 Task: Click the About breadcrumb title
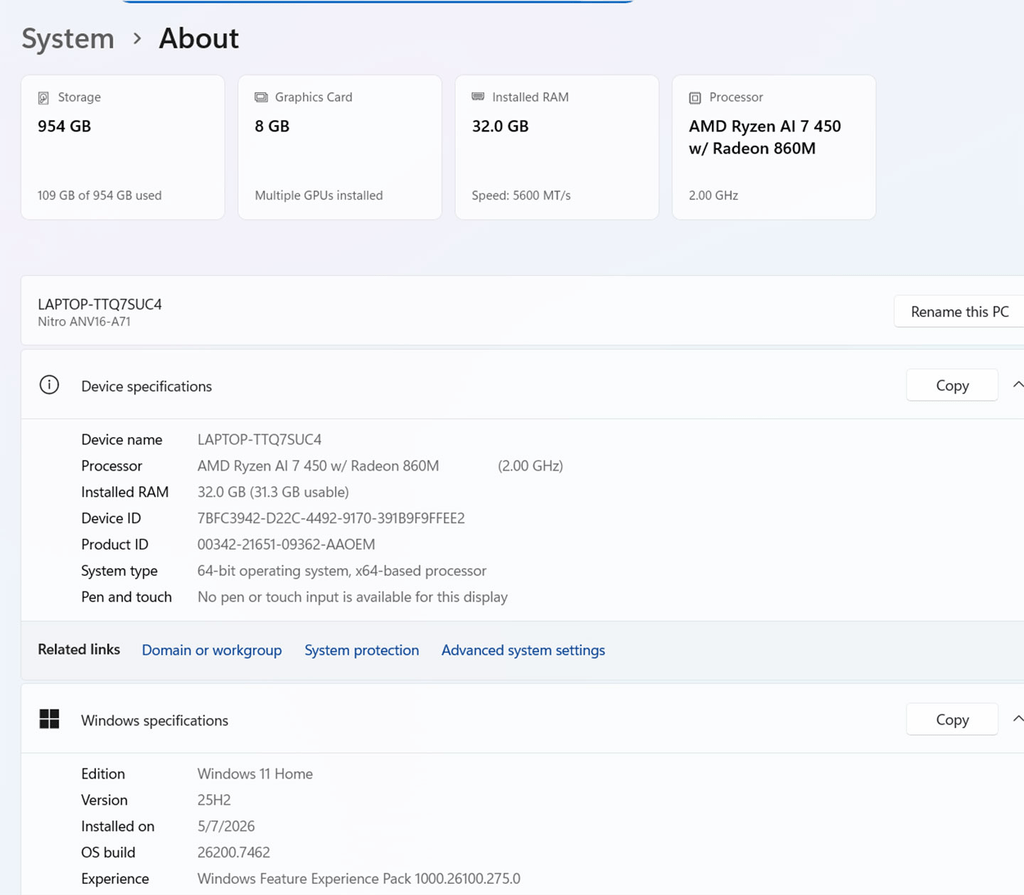[x=199, y=39]
